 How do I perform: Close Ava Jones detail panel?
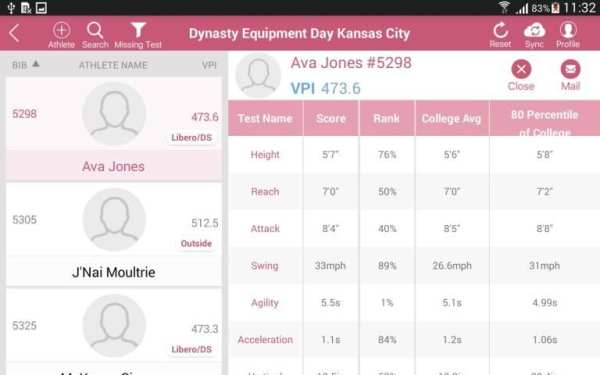[x=521, y=75]
